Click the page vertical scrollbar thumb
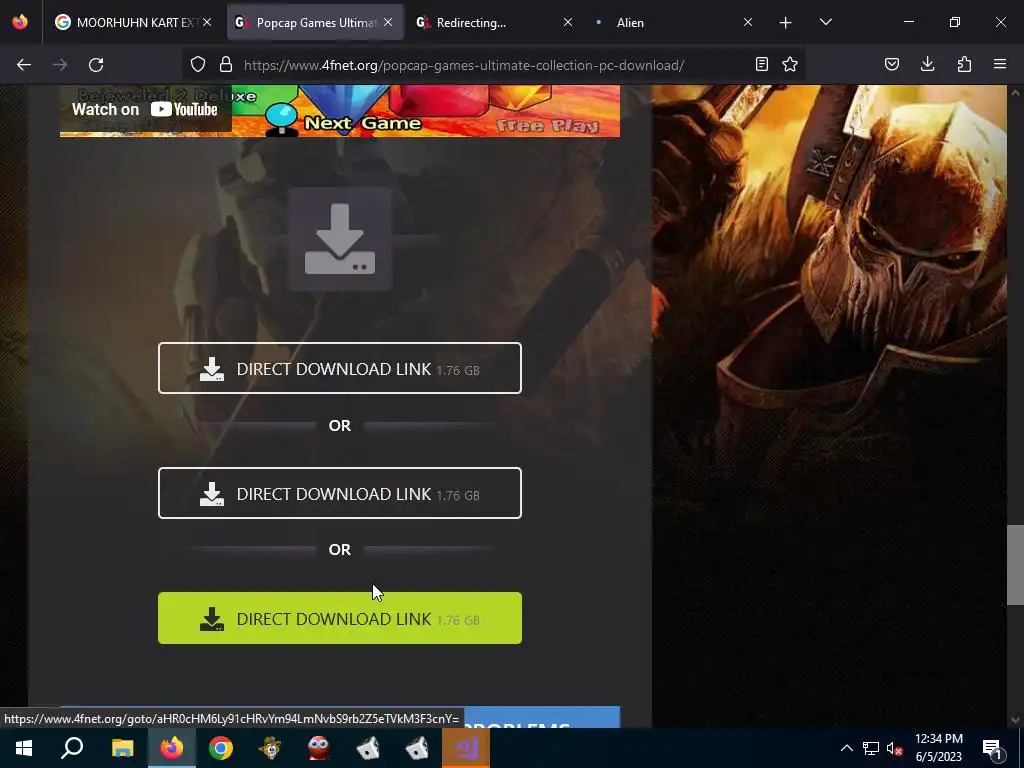The image size is (1024, 768). (1015, 565)
